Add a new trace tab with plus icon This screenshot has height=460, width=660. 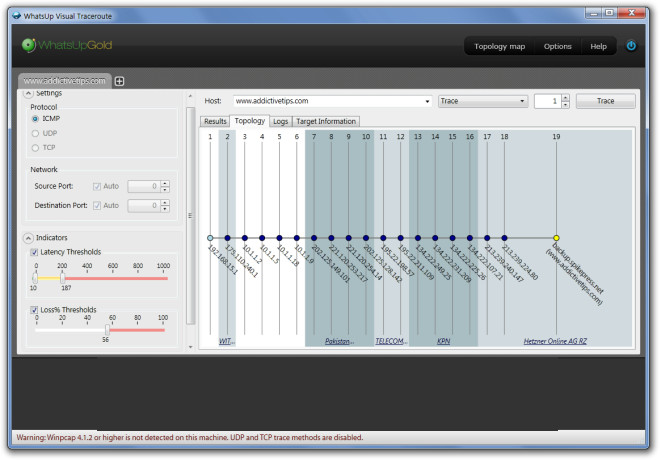tap(120, 81)
